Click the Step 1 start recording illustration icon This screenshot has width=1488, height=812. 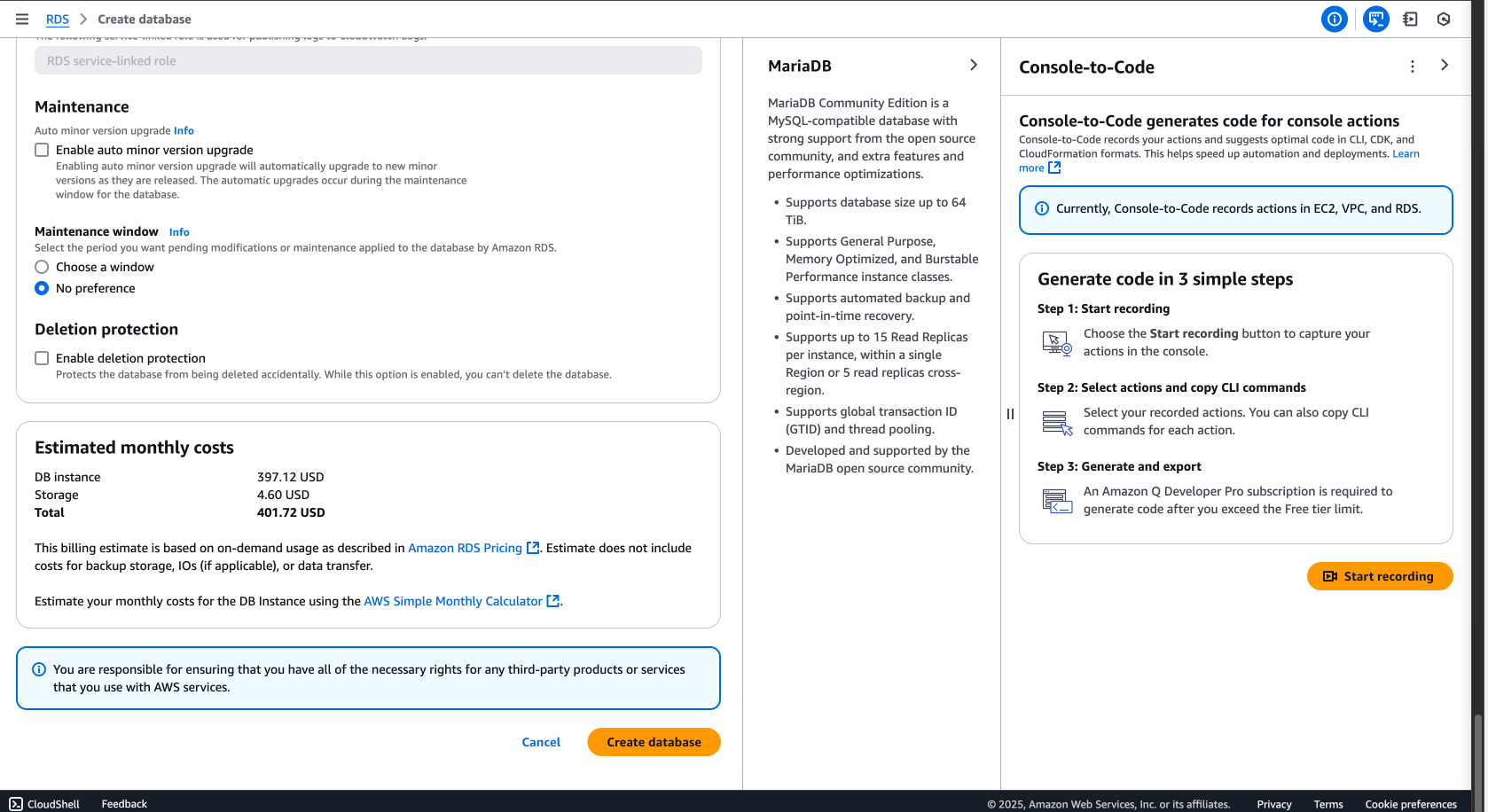(x=1057, y=343)
